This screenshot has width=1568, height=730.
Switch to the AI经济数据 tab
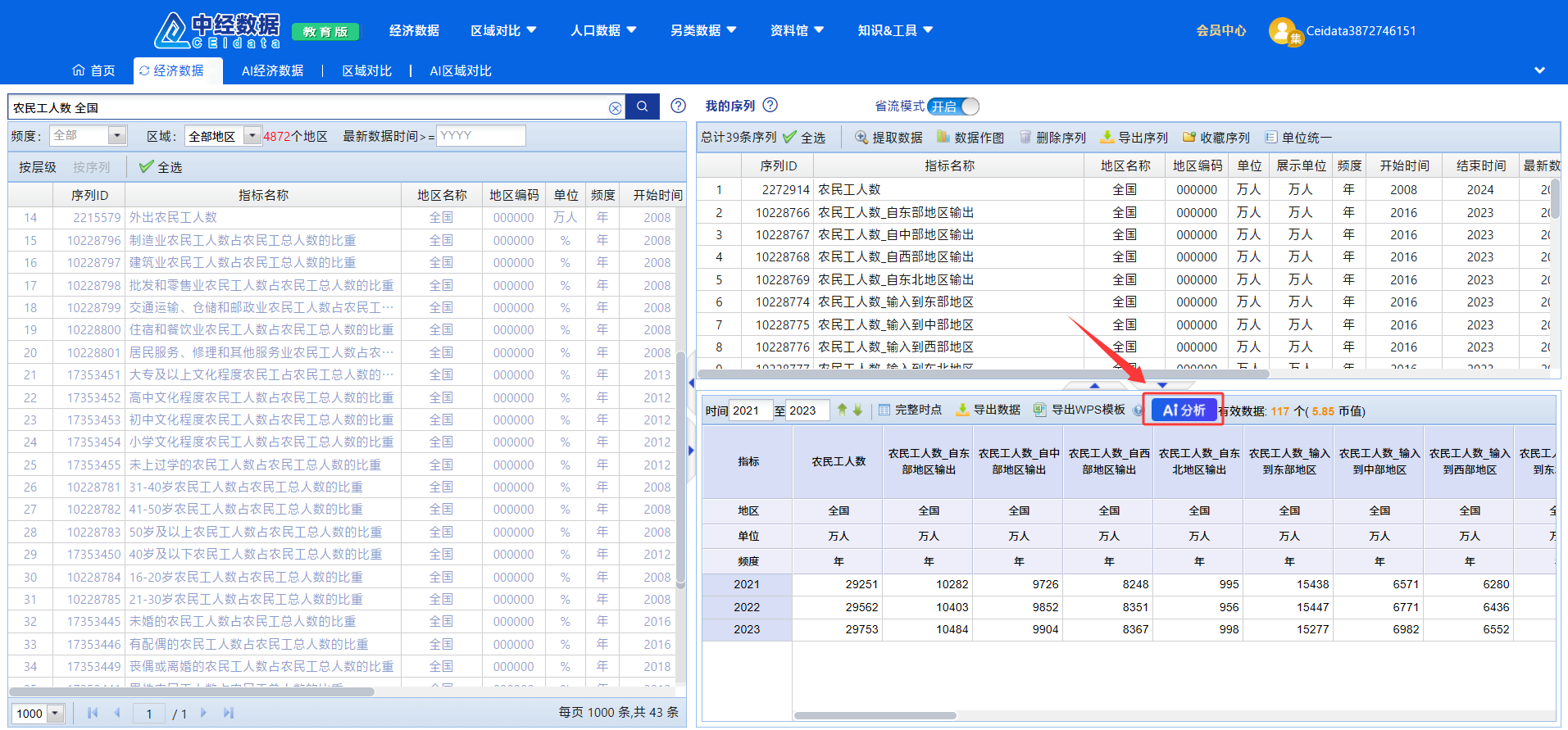272,71
